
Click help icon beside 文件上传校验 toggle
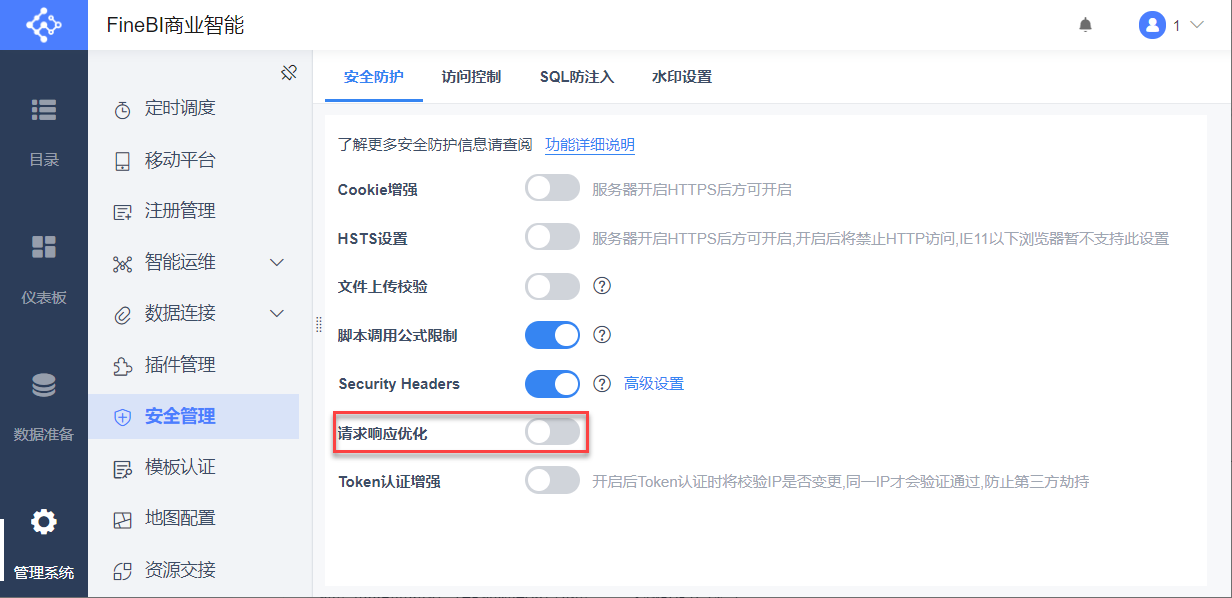[602, 286]
